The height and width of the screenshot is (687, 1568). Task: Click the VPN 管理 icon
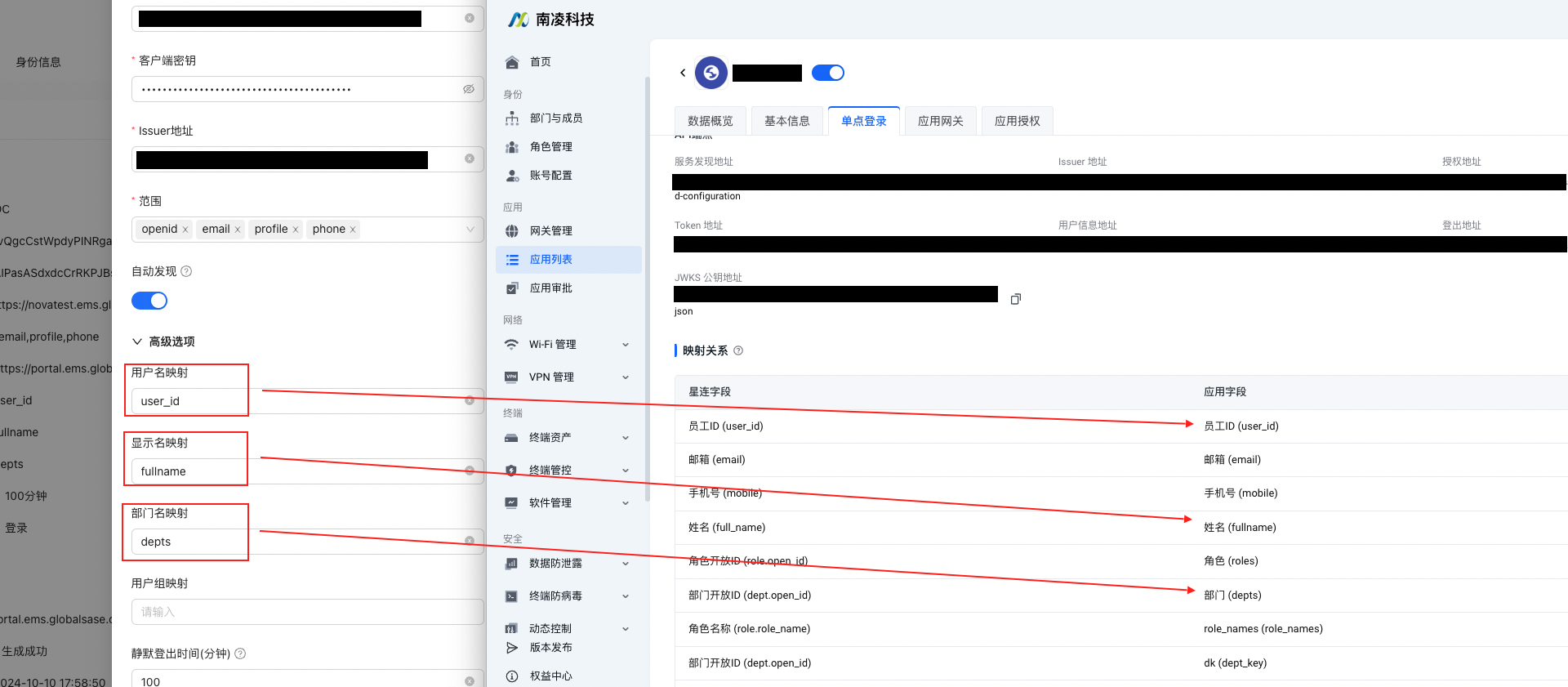(x=511, y=377)
